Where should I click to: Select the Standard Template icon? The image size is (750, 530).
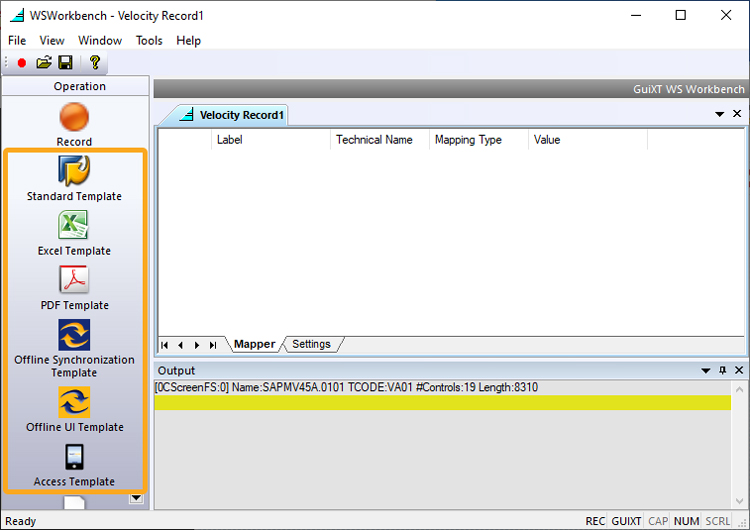tap(74, 170)
